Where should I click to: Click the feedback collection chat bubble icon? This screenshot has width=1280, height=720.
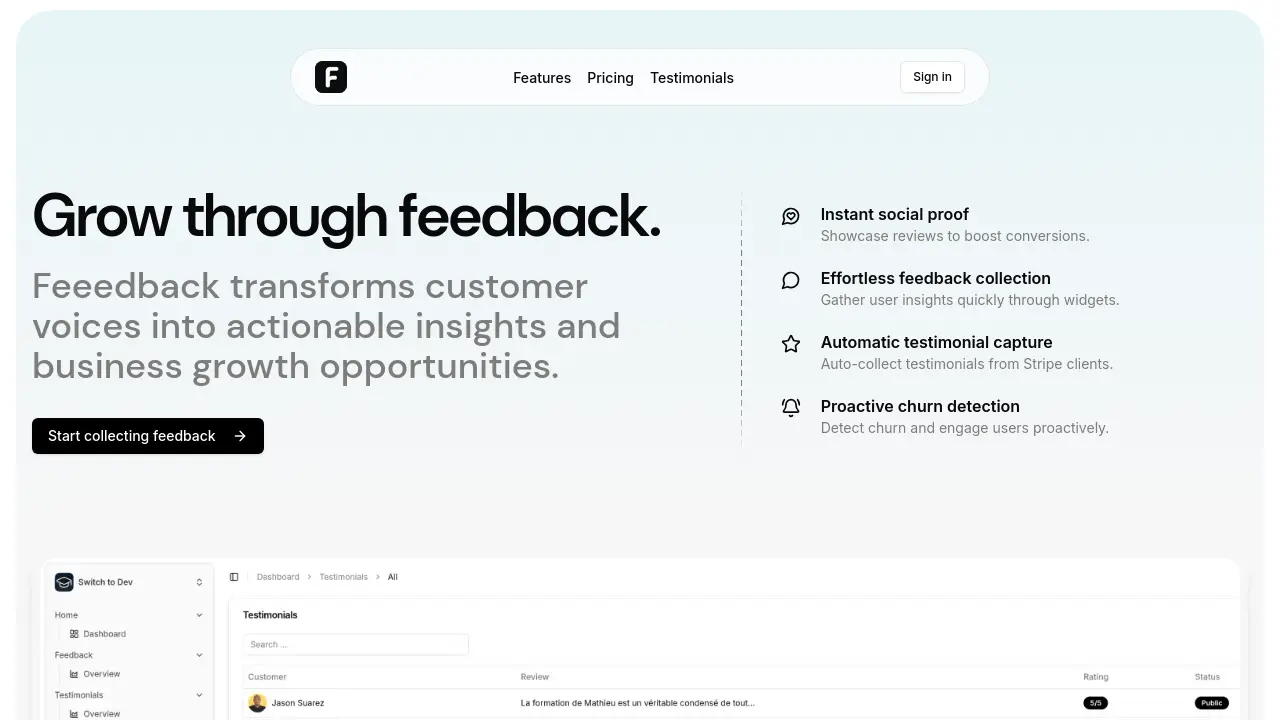[x=791, y=280]
